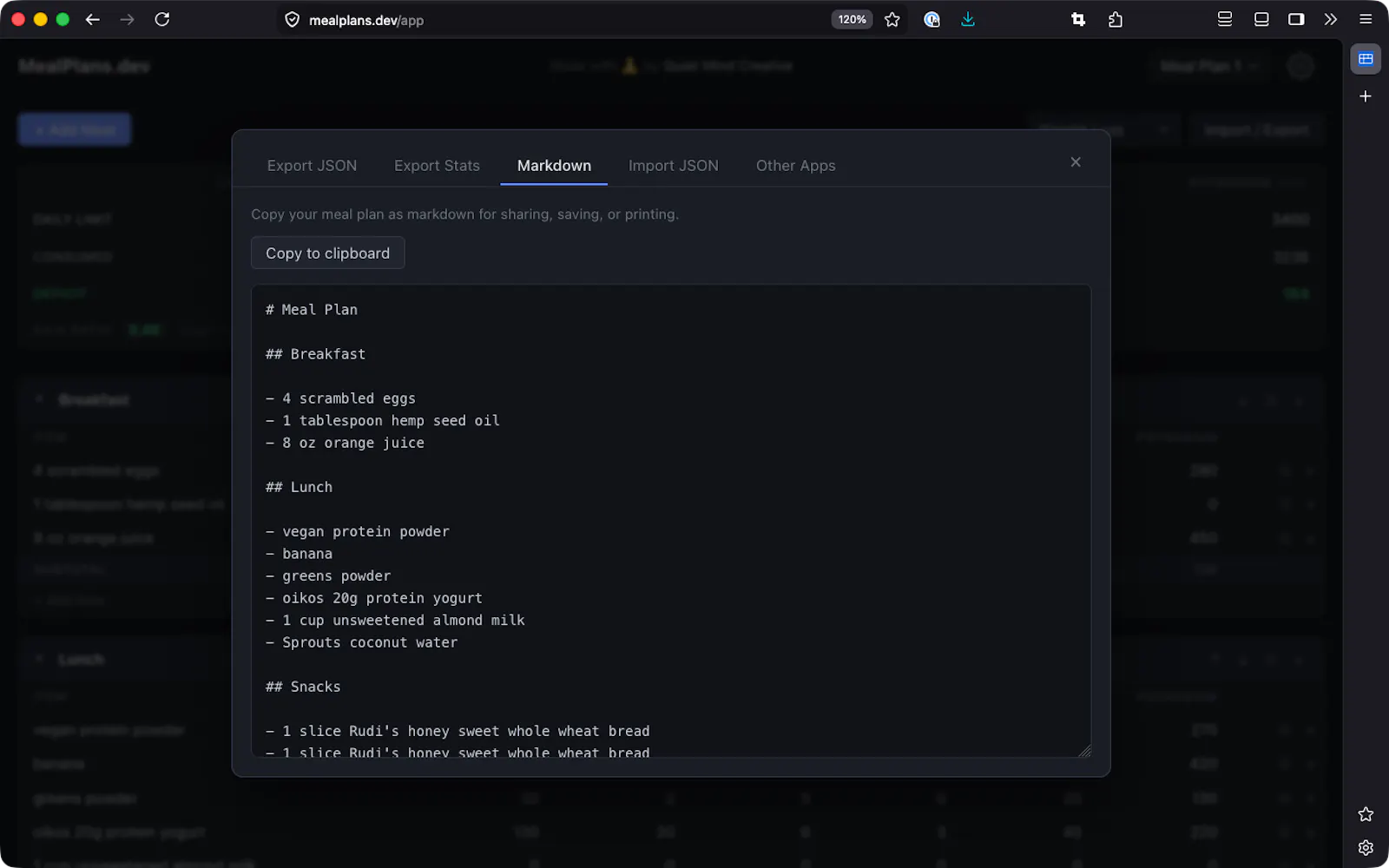1389x868 pixels.
Task: Click '1 tablespoon hemp seed oil' line
Action: coord(382,421)
